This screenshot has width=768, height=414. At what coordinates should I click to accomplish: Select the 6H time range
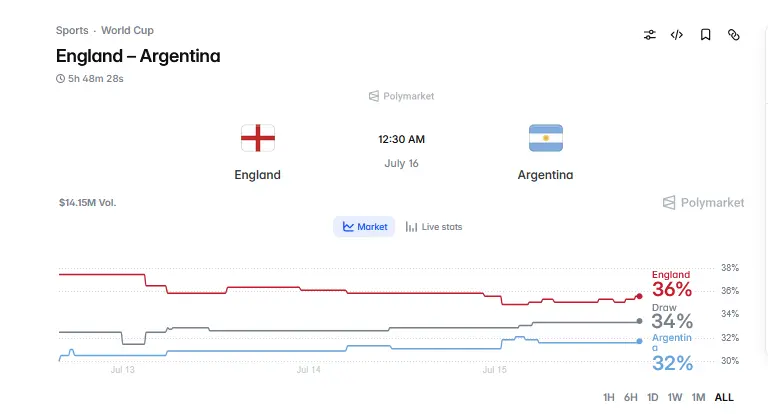(x=630, y=397)
